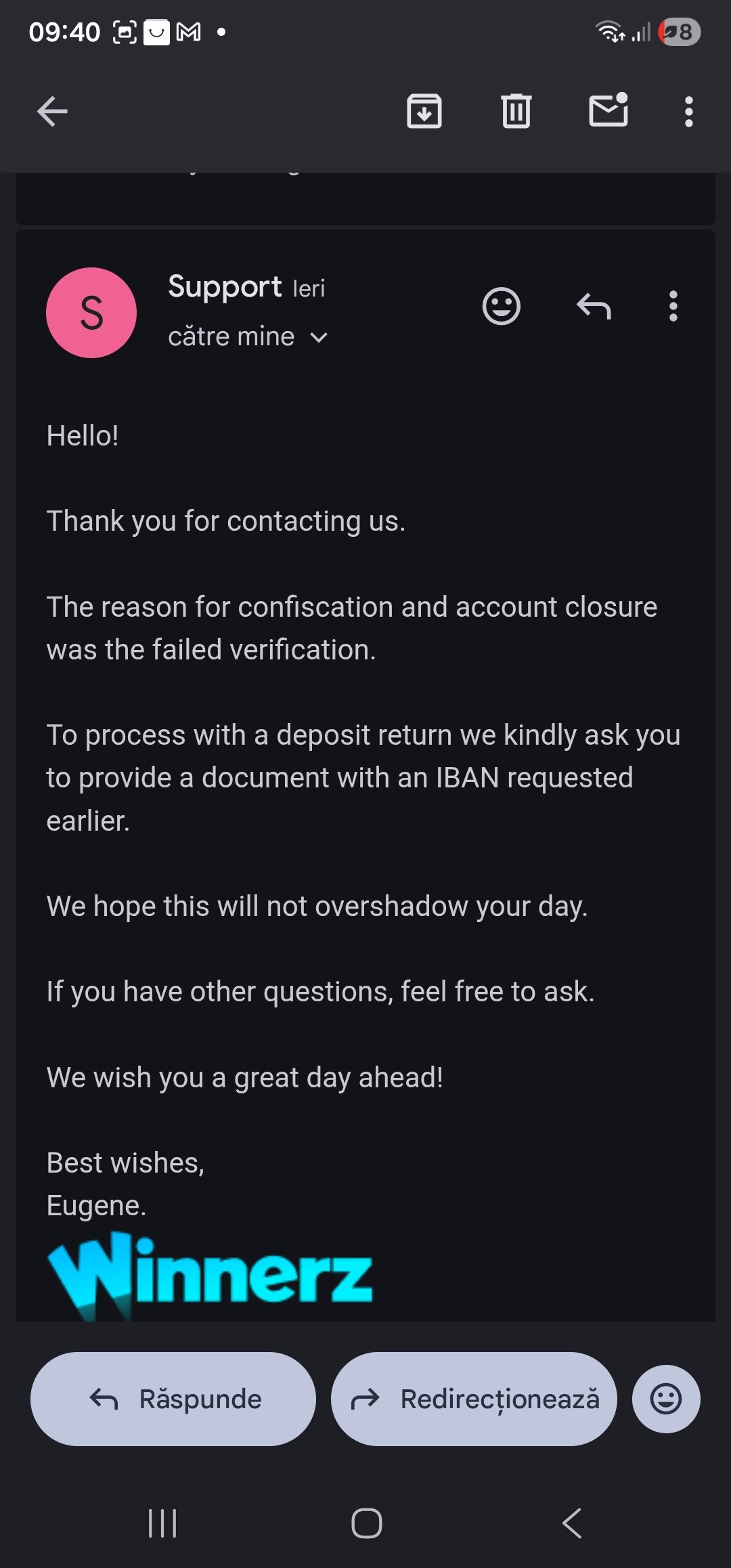Expand the collapsed previous message above
Image resolution: width=731 pixels, height=1568 pixels.
[x=365, y=198]
